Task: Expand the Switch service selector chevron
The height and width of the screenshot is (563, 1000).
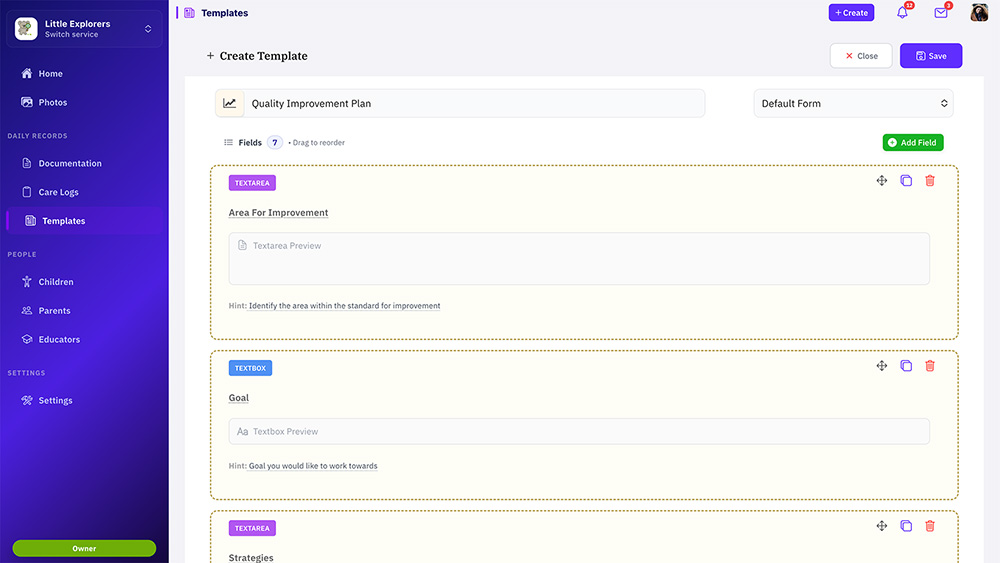Action: [148, 29]
